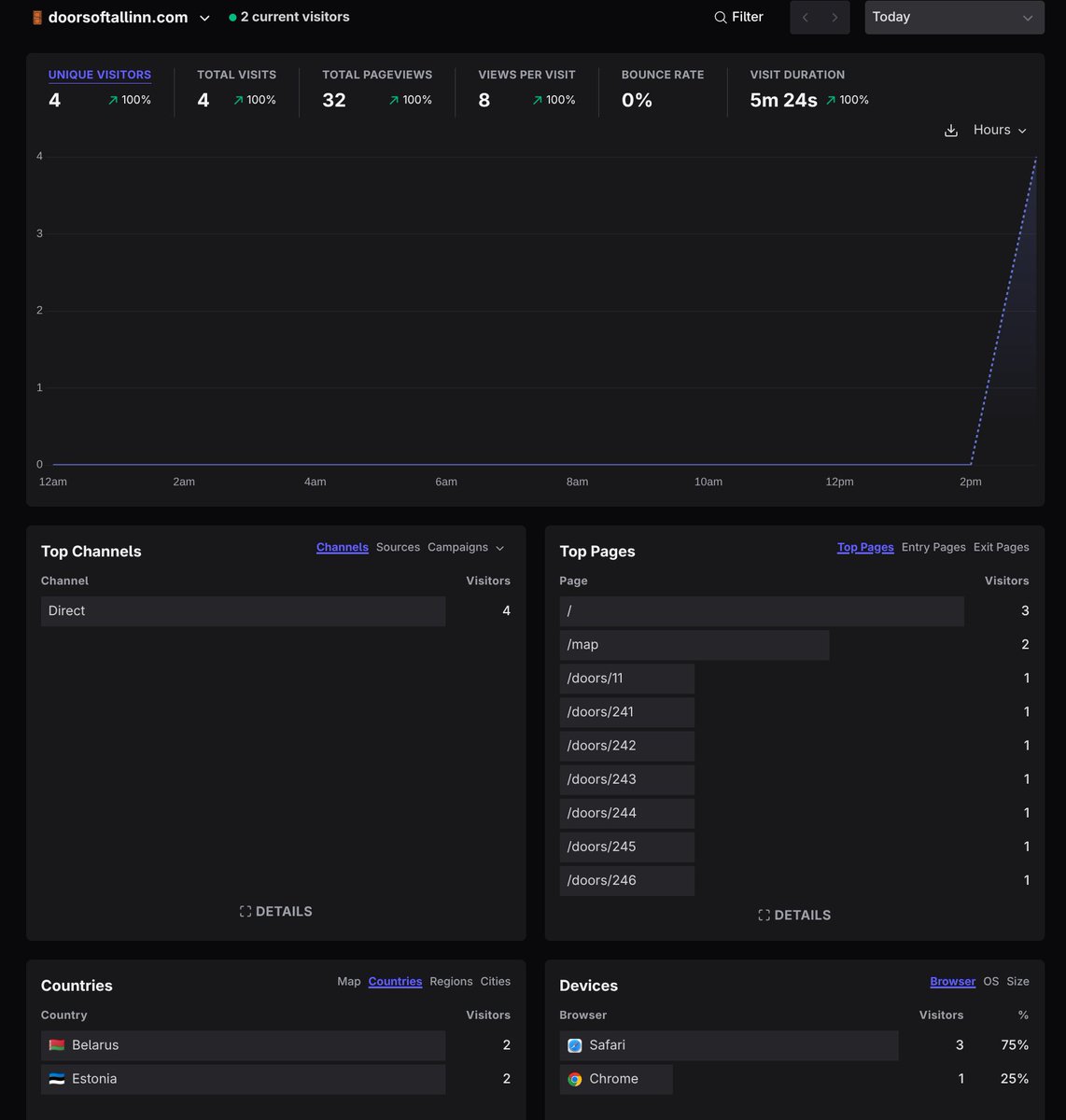Switch to Browser tab in Devices
This screenshot has width=1066, height=1120.
point(952,982)
